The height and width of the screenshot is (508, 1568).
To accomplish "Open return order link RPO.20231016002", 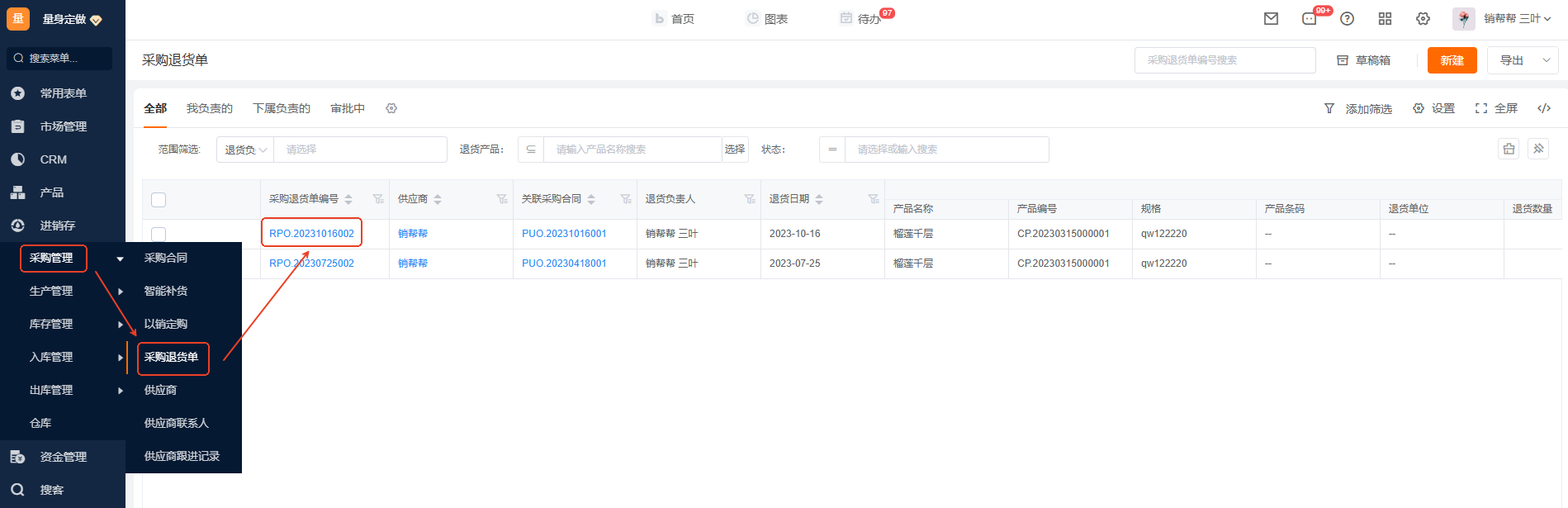I will click(311, 234).
